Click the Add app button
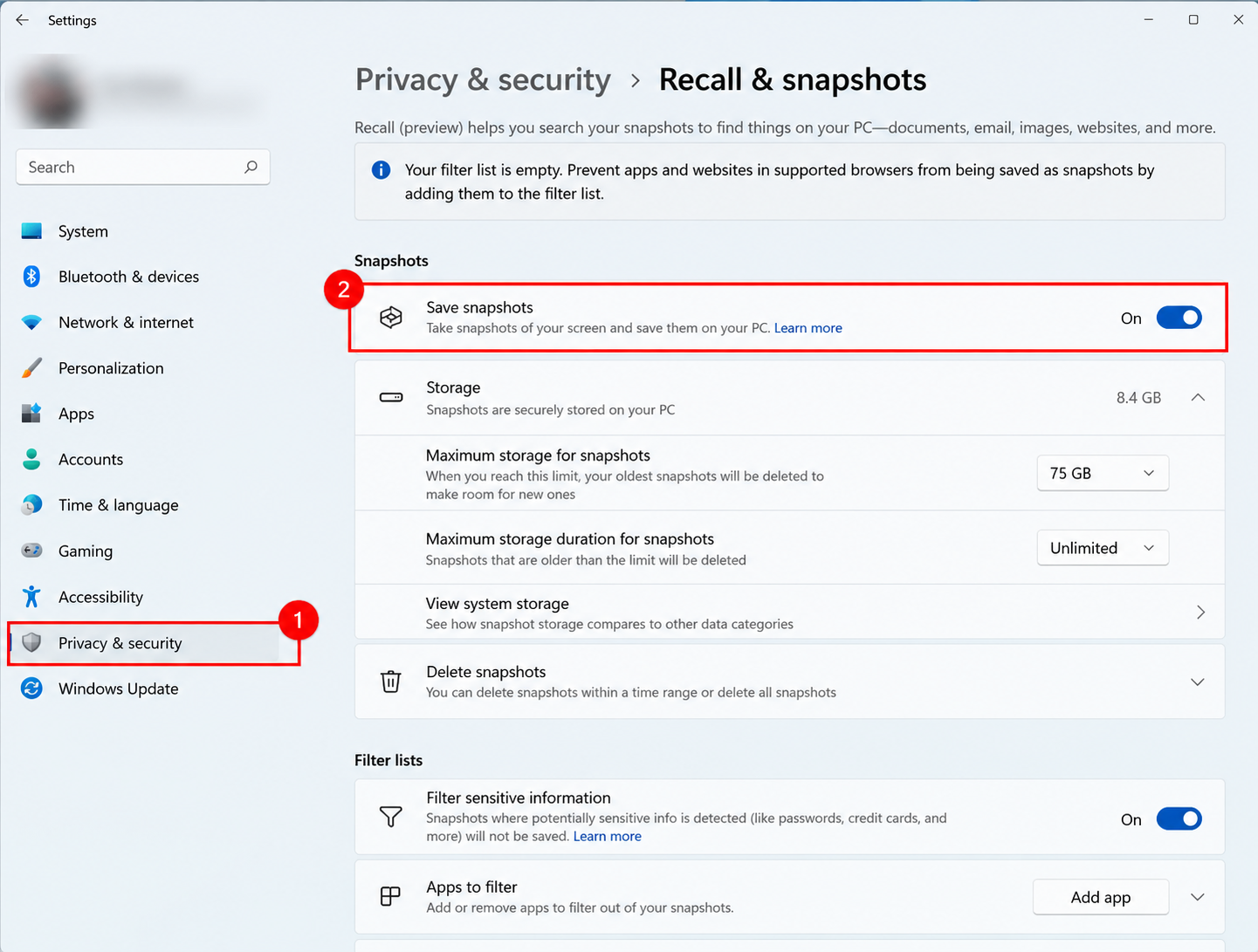The width and height of the screenshot is (1258, 952). click(1101, 897)
